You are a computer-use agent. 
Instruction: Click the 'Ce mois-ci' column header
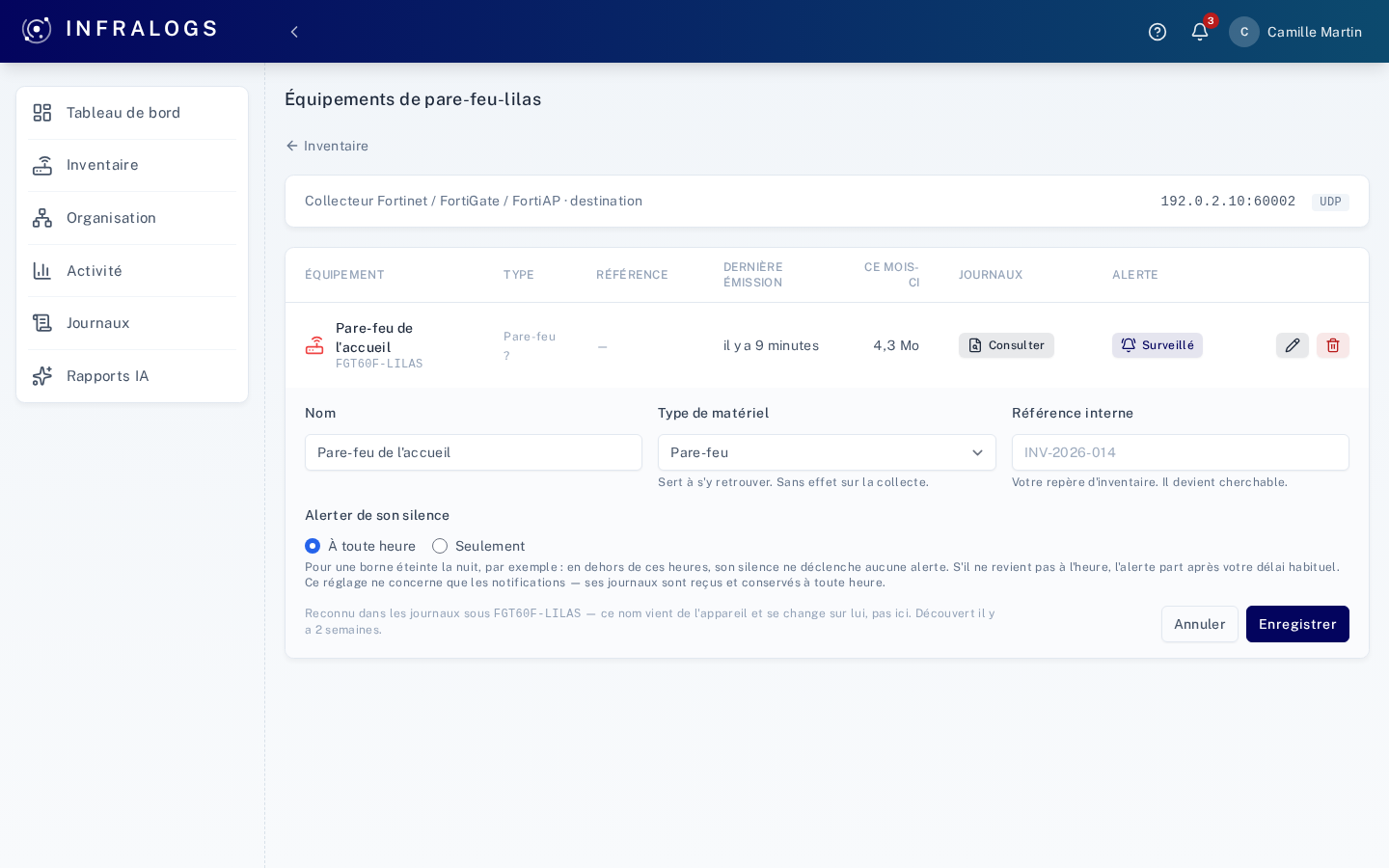click(x=892, y=275)
